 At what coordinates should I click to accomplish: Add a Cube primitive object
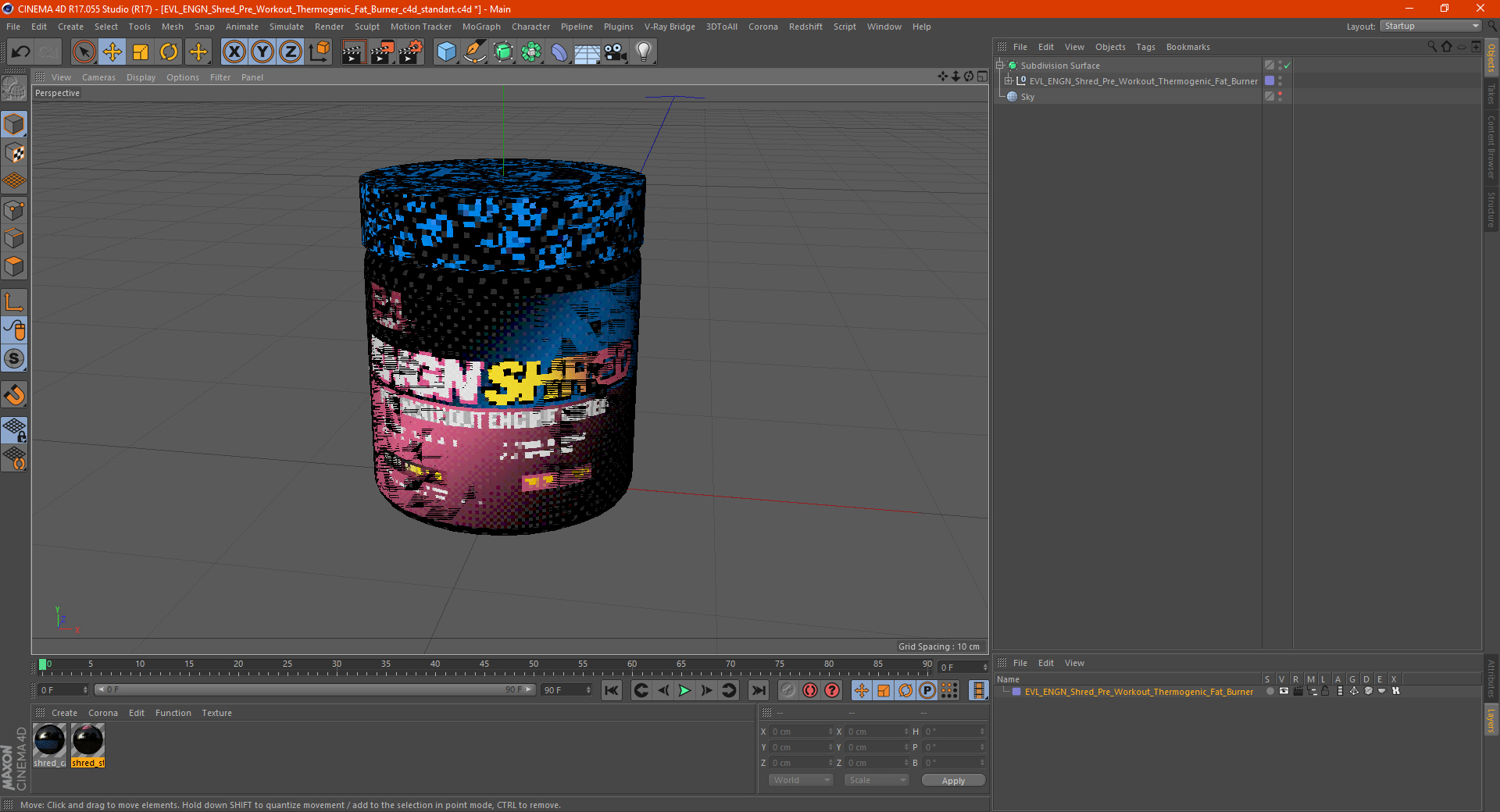pos(447,52)
